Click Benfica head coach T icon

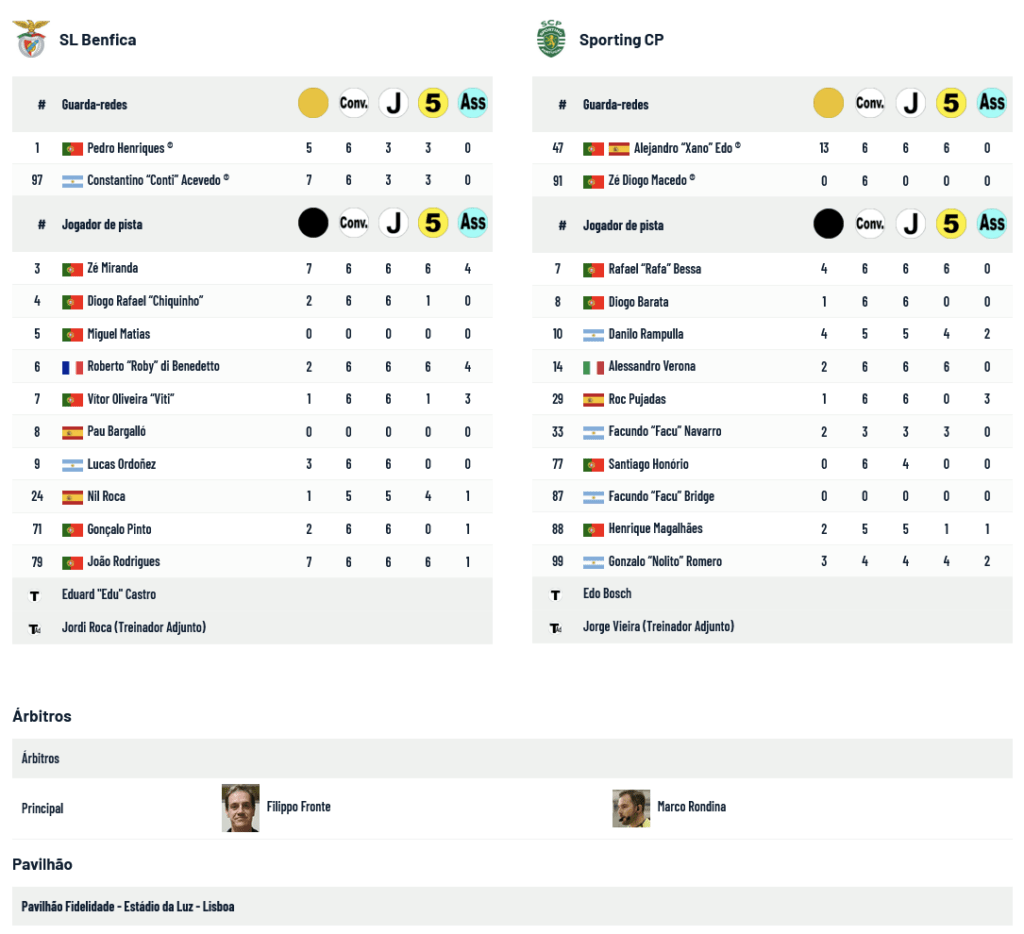(35, 595)
